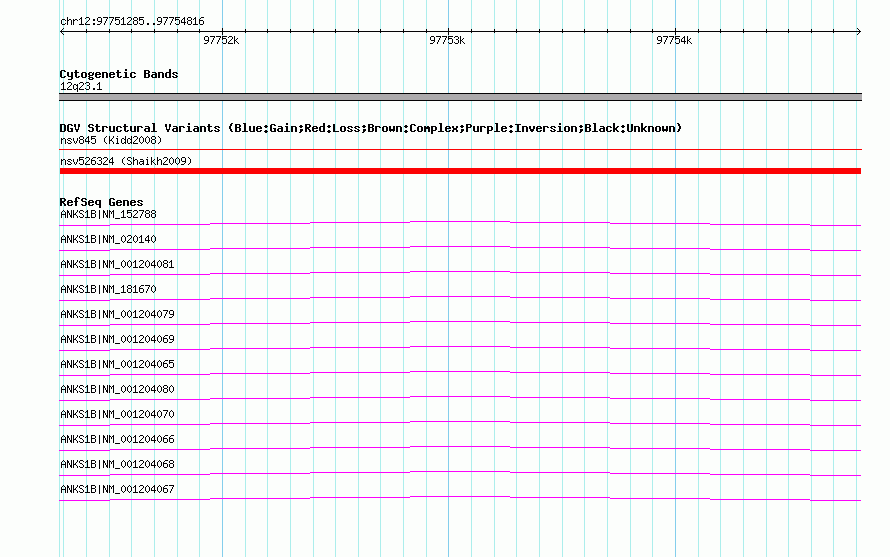The width and height of the screenshot is (890, 557).
Task: Select transcript ANKS1B|NM_001204066
Action: pyautogui.click(x=117, y=439)
